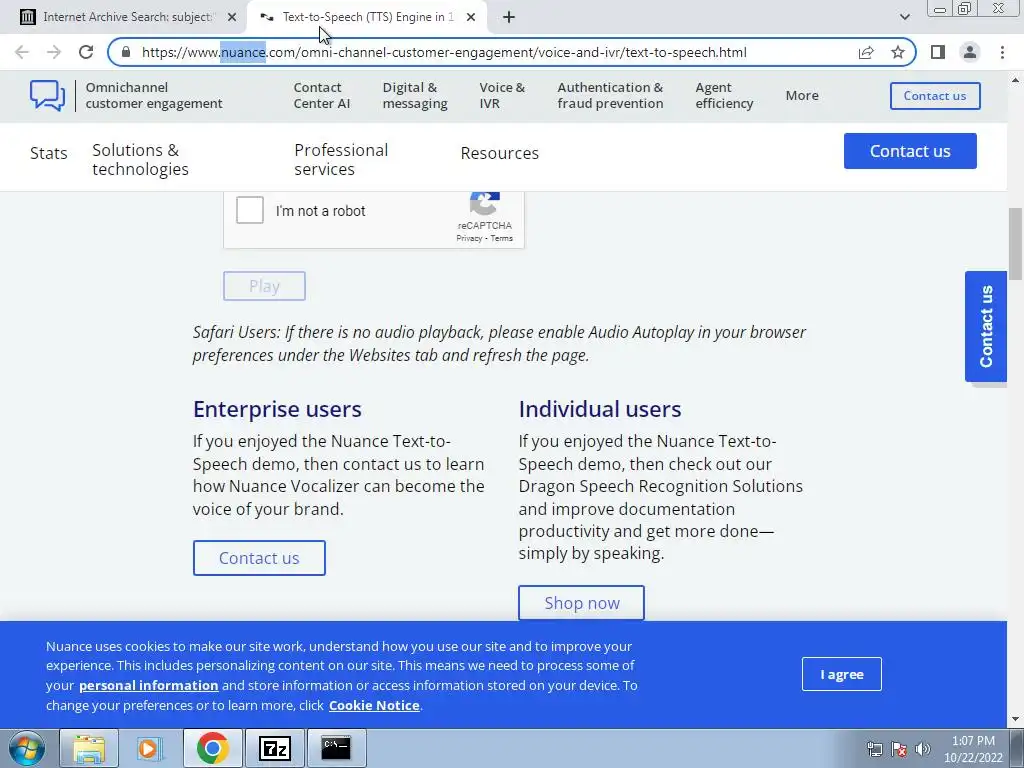Viewport: 1024px width, 768px height.
Task: Open Agent efficiency menu
Action: click(724, 95)
